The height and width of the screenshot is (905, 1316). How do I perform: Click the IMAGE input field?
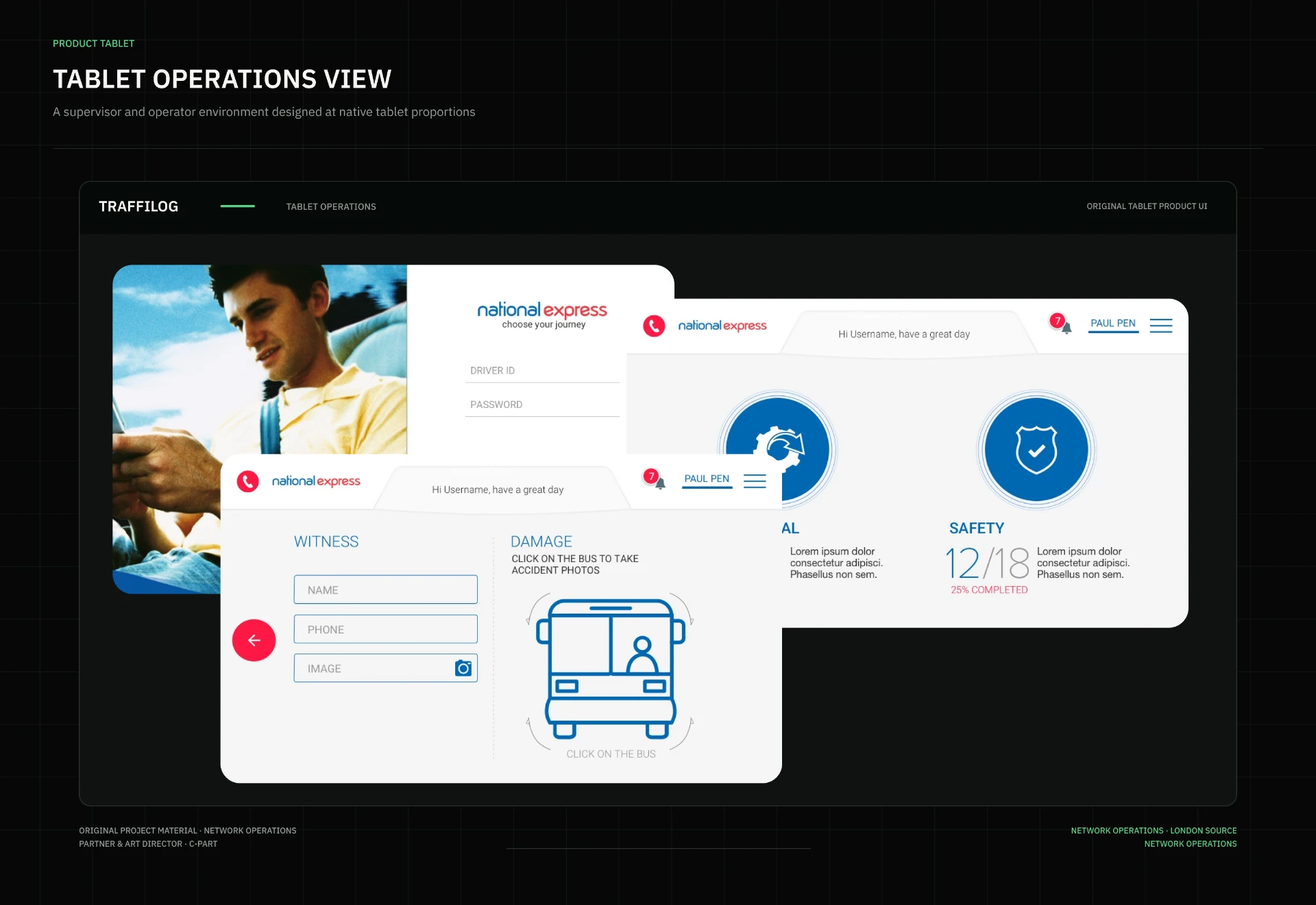pyautogui.click(x=386, y=668)
